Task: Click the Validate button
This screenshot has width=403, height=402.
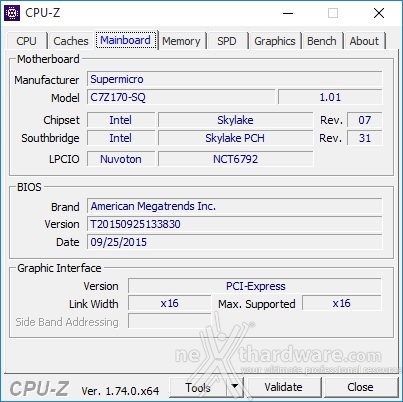Action: [284, 387]
